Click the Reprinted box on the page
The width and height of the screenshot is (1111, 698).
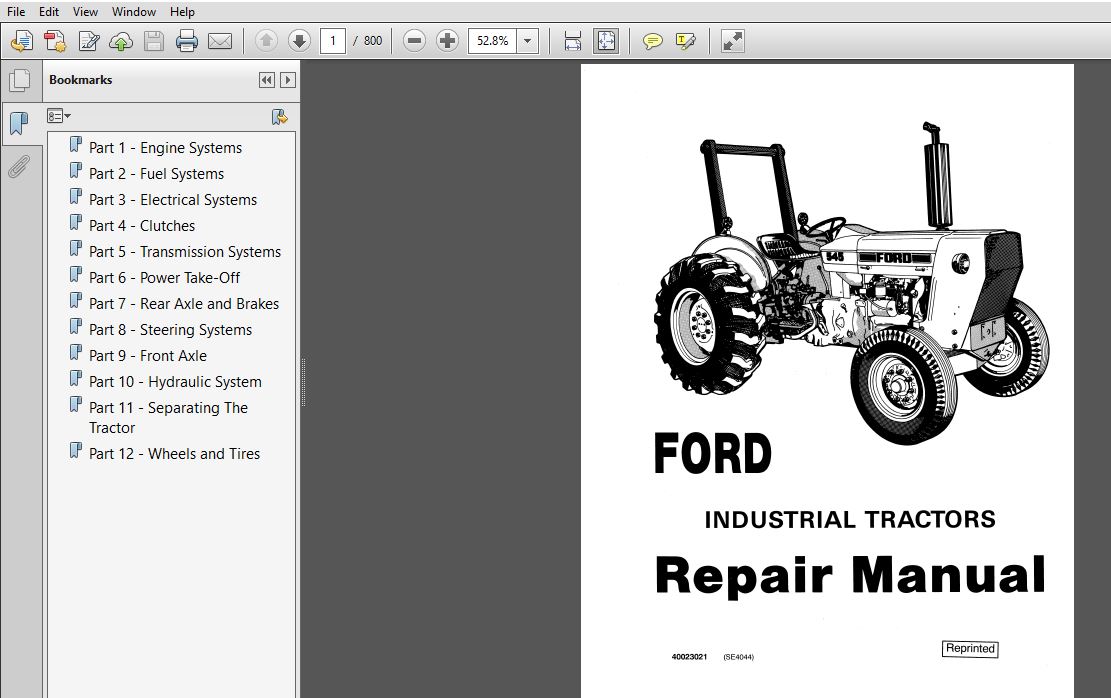[970, 648]
